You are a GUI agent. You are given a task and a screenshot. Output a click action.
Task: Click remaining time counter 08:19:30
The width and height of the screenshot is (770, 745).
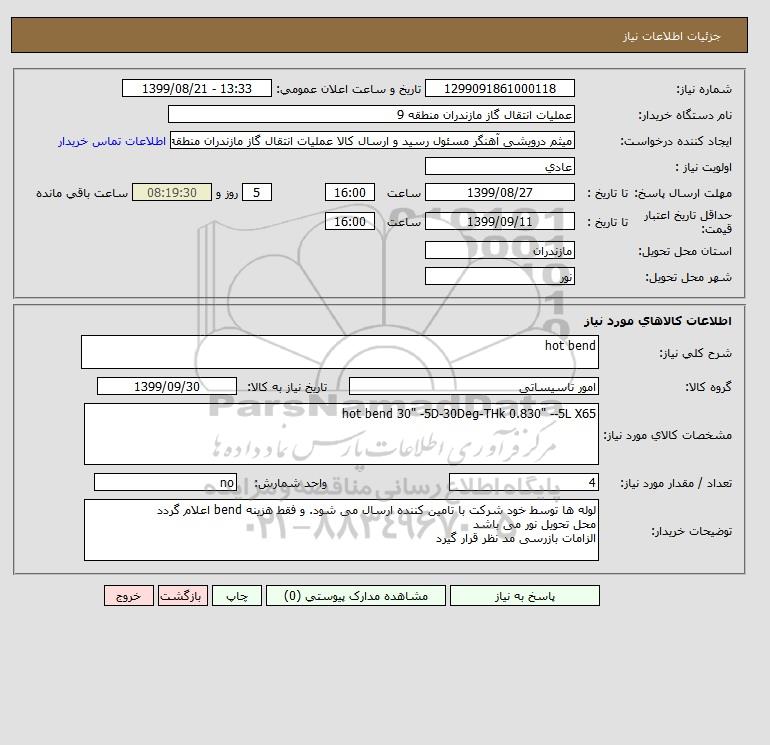pos(172,193)
